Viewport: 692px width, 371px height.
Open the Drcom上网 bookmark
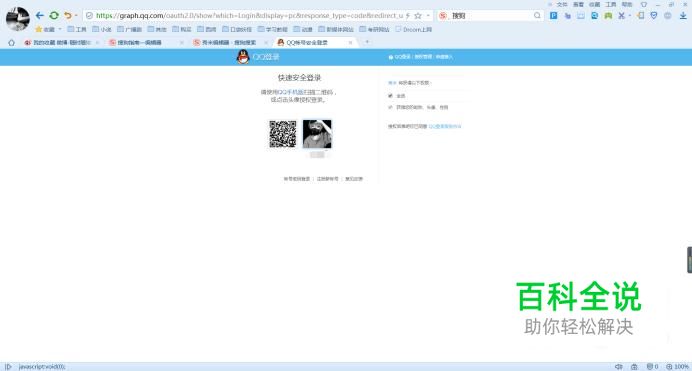pos(414,29)
